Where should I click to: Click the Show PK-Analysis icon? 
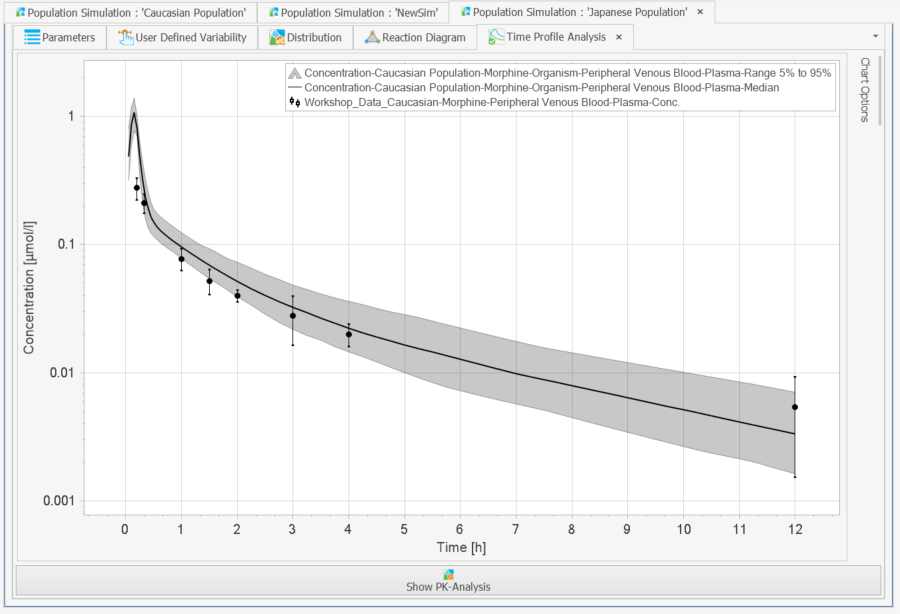tap(448, 574)
